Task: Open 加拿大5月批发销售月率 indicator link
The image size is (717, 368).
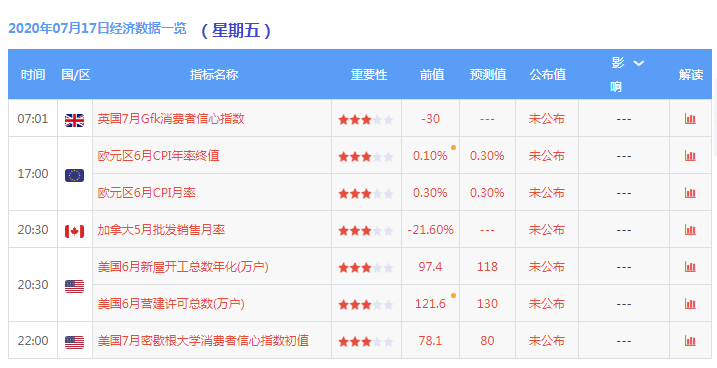Action: [x=161, y=230]
